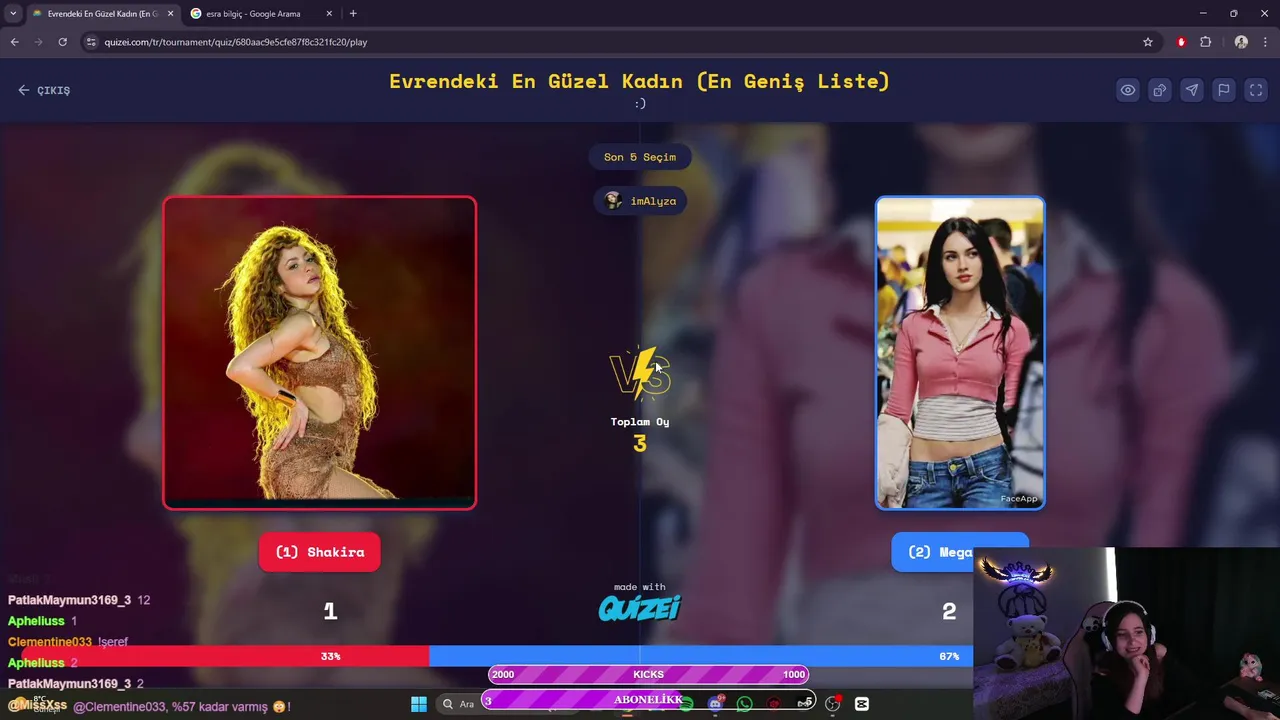Go back with the browser back arrow

tap(14, 42)
